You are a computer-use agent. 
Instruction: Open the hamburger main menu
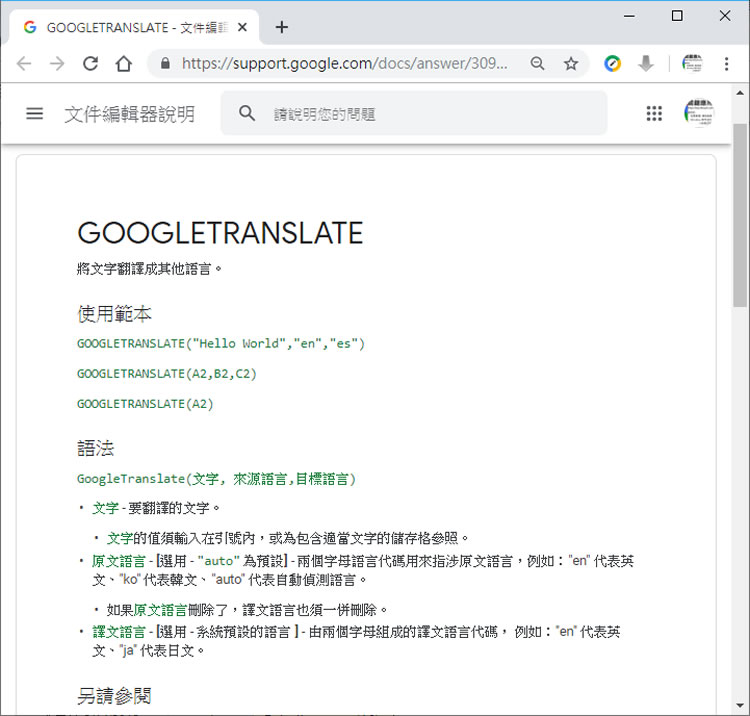pos(35,114)
